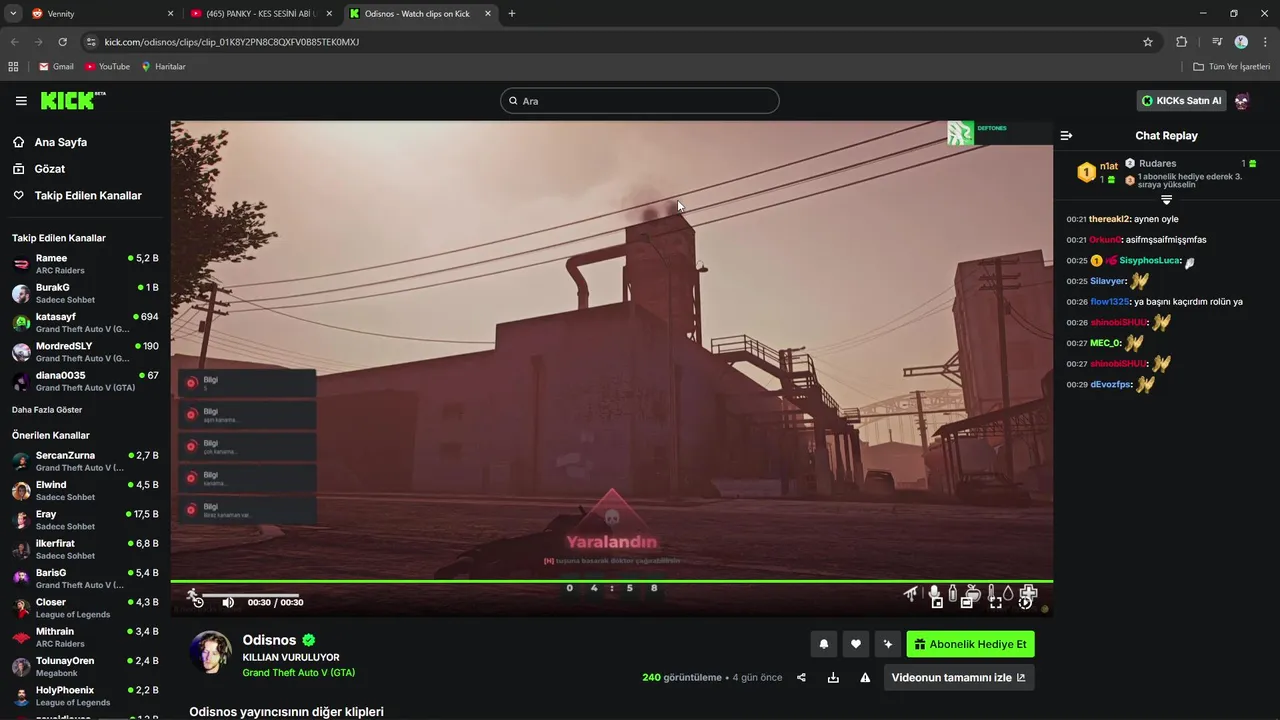Viewport: 1280px width, 720px height.
Task: Click Videonun tamamını izle button
Action: coord(959,678)
